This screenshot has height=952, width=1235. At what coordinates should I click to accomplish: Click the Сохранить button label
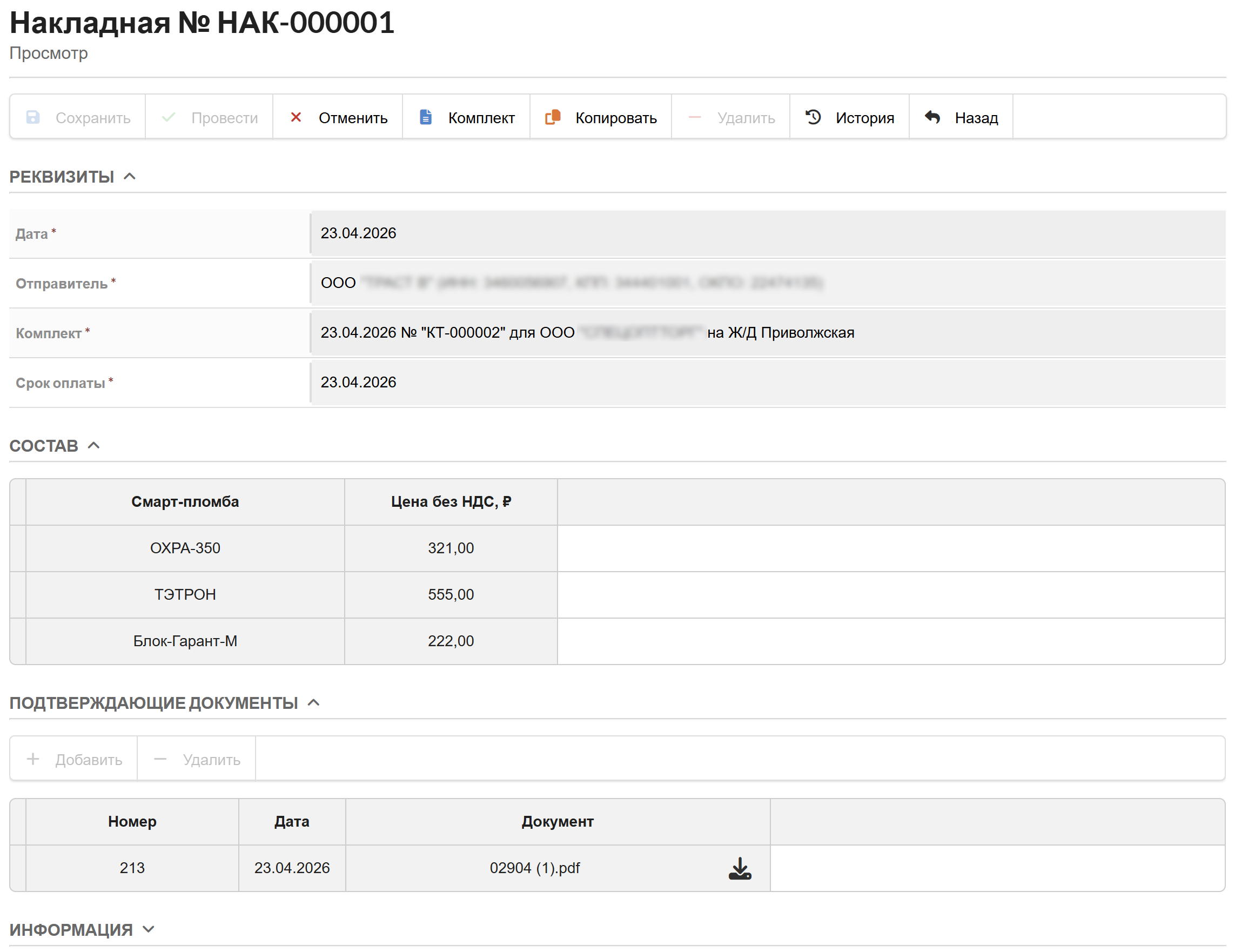(x=93, y=118)
